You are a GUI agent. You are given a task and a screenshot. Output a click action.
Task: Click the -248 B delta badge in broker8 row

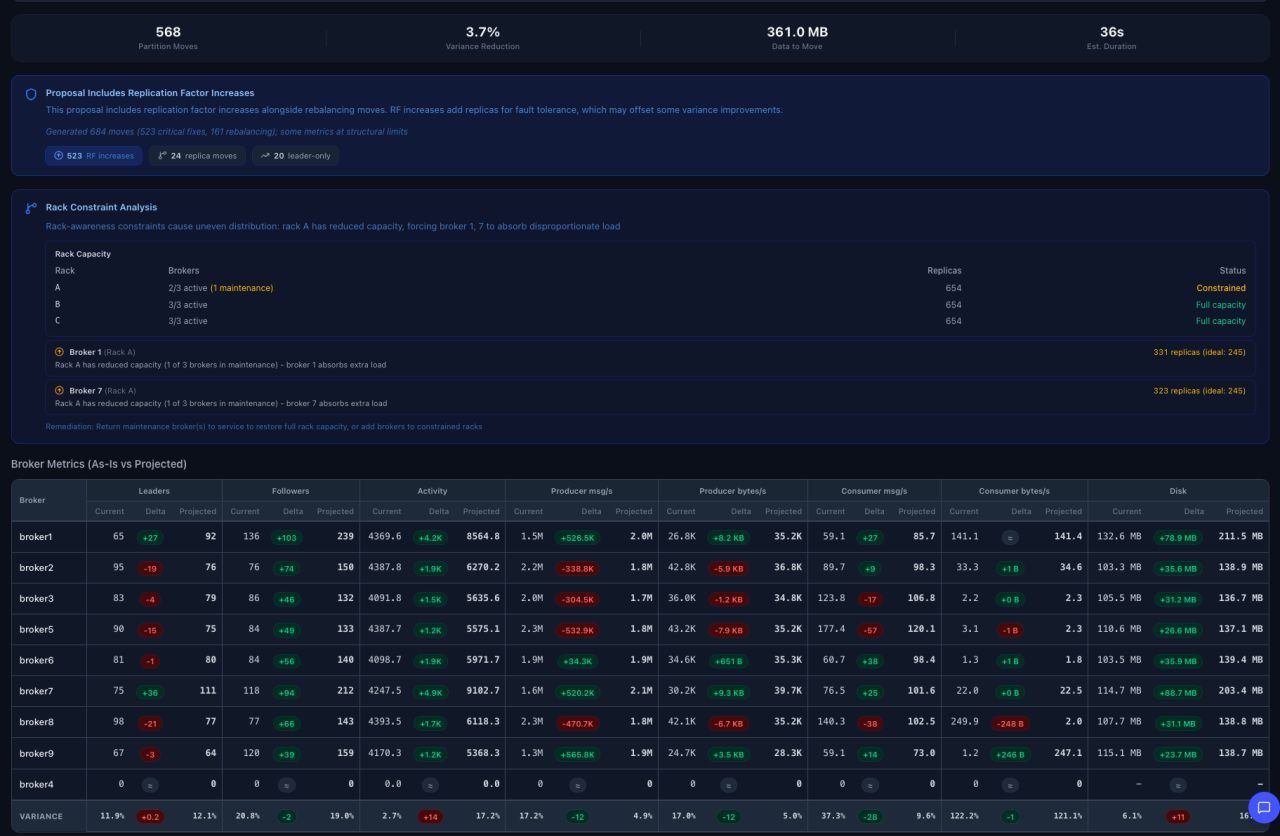coord(1010,723)
